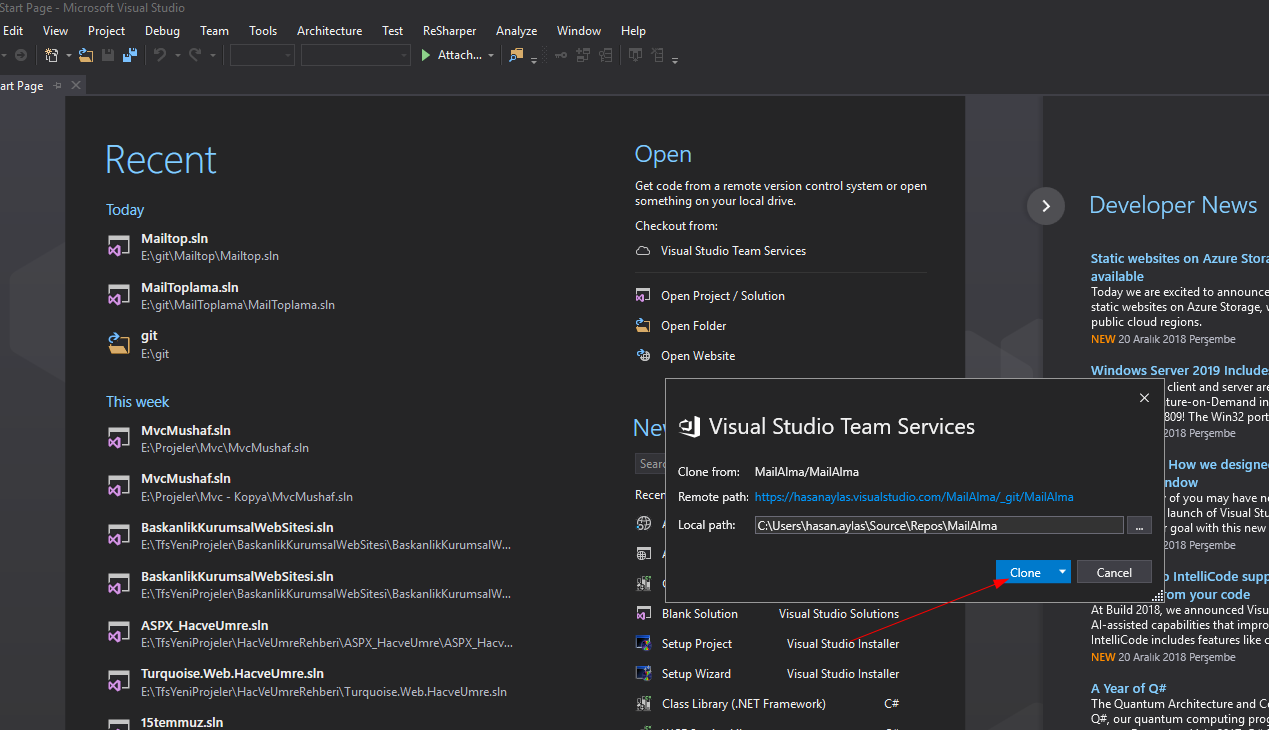Click the git folder icon in Recent
This screenshot has width=1269, height=730.
click(119, 344)
